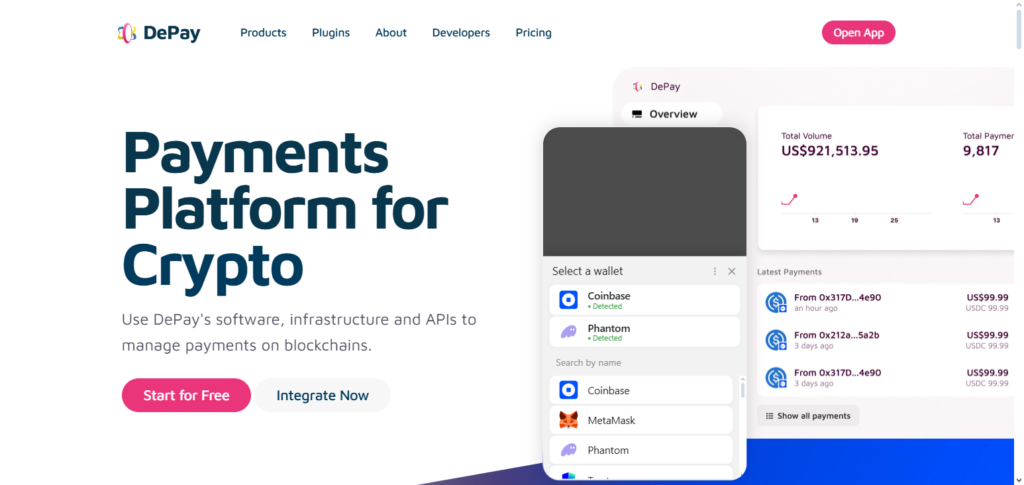Focus the Search by name field
Image resolution: width=1024 pixels, height=485 pixels.
pos(644,363)
